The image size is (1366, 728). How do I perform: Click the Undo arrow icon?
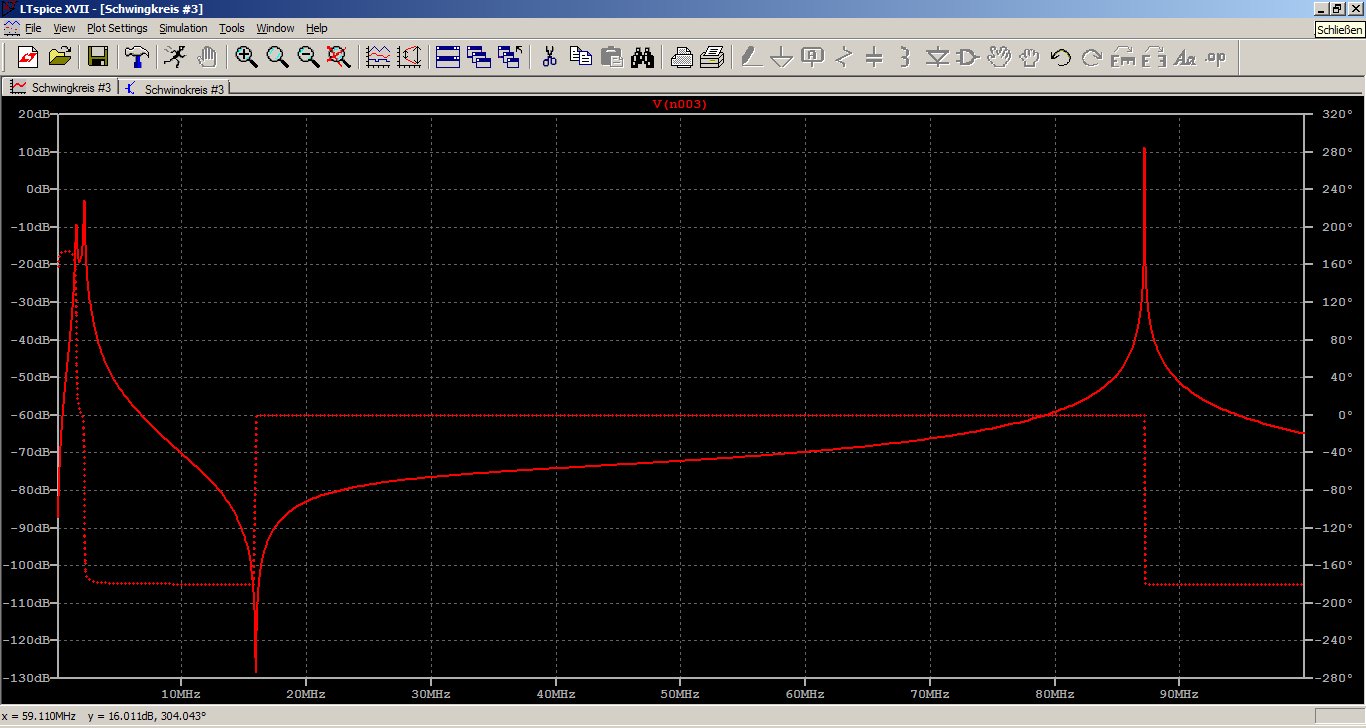[x=1061, y=57]
